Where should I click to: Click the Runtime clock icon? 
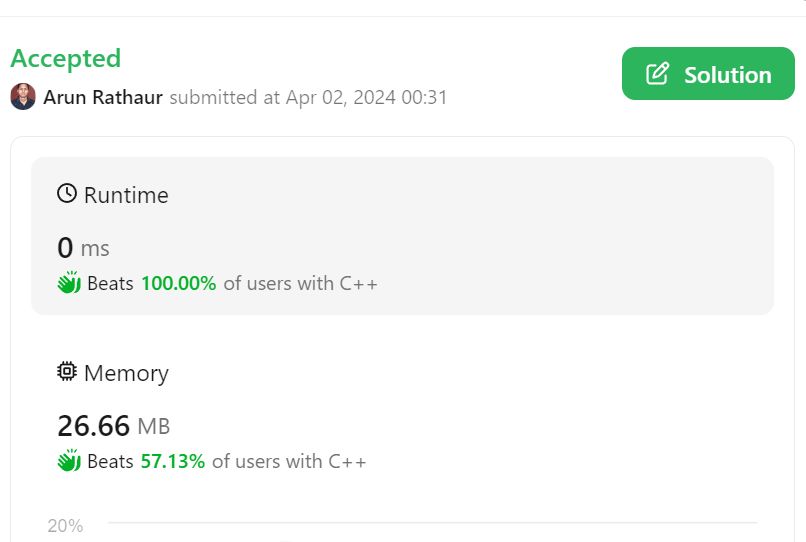(67, 194)
